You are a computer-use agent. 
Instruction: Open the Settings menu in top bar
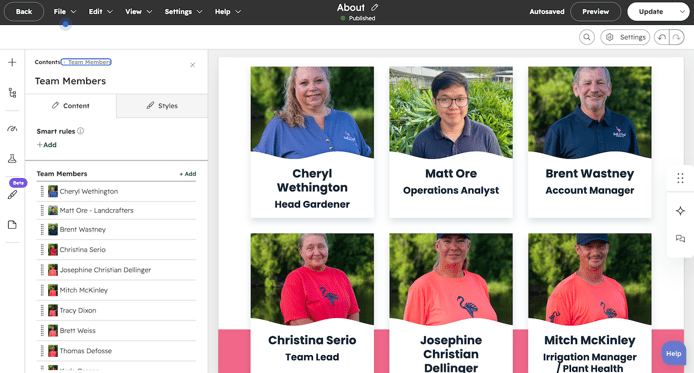coord(183,12)
